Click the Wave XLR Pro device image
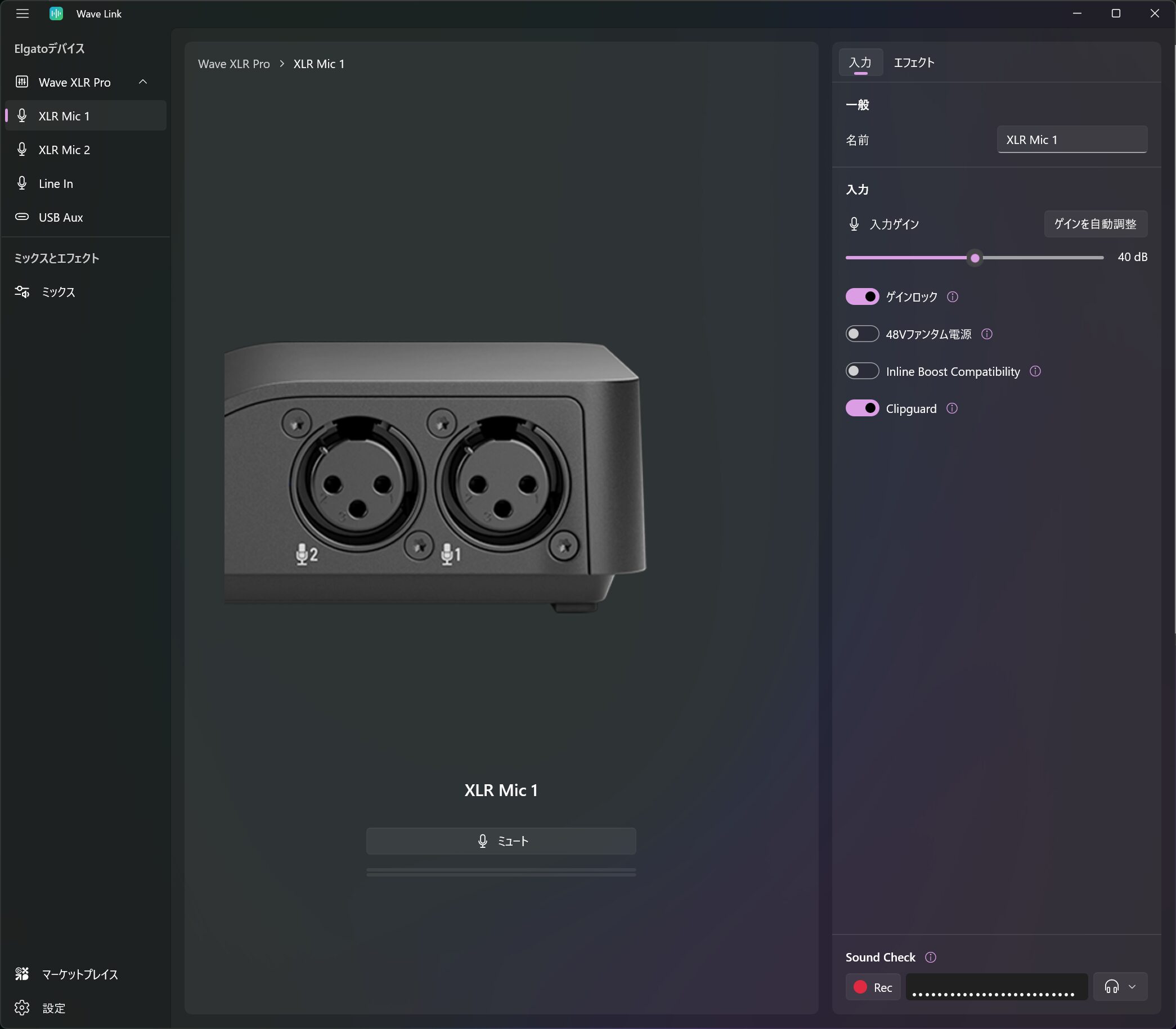 435,477
